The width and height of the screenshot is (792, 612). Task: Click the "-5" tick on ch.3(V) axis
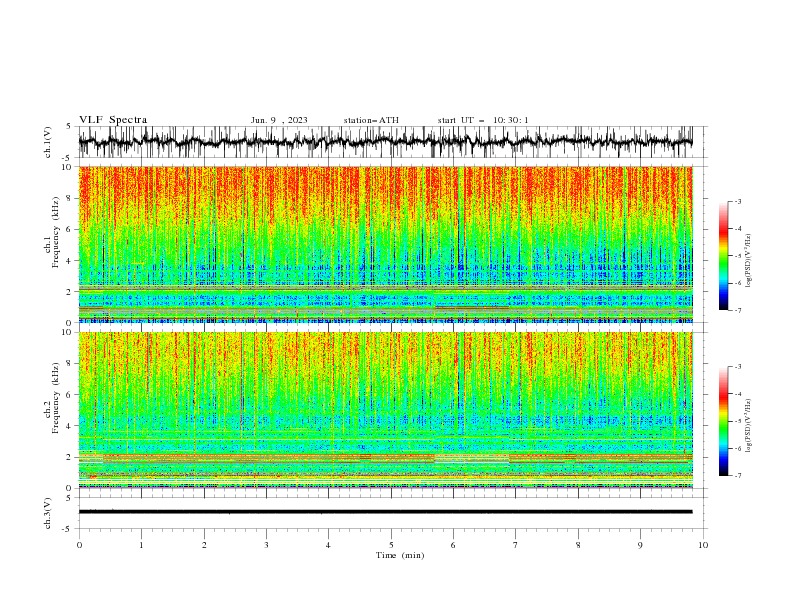pyautogui.click(x=68, y=529)
